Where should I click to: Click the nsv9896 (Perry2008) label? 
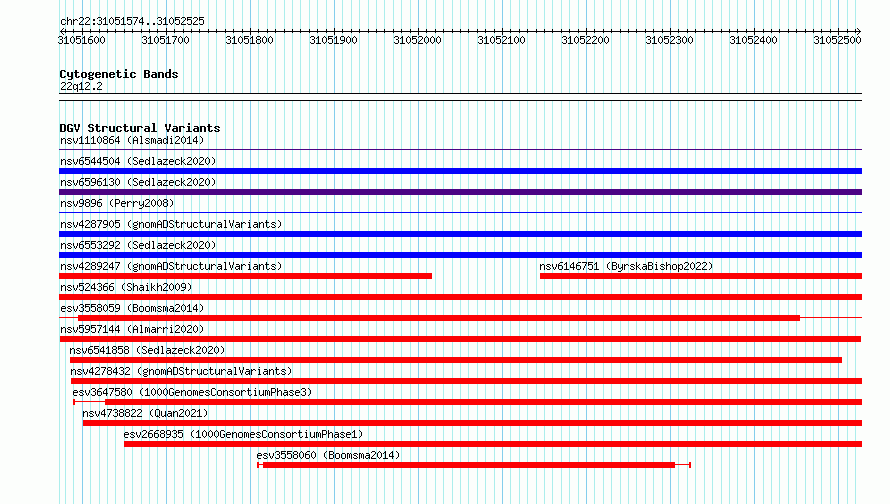pos(117,203)
